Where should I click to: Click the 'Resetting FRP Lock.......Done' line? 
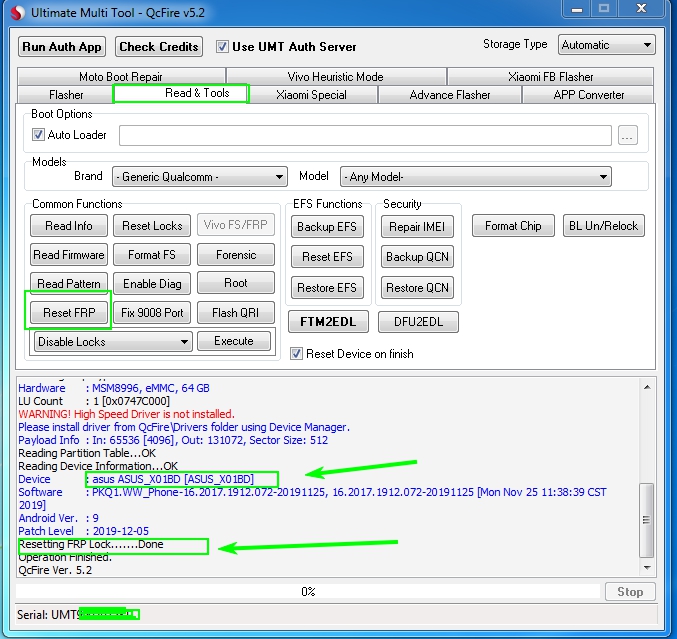[91, 544]
